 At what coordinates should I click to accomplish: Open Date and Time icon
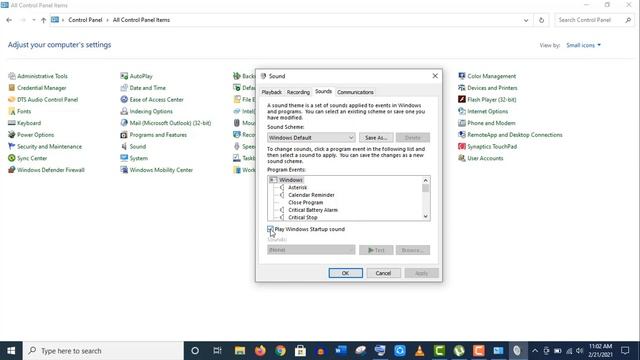[124, 88]
